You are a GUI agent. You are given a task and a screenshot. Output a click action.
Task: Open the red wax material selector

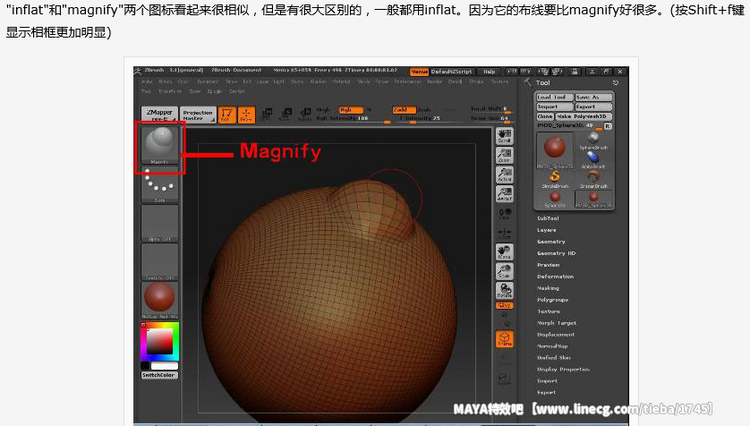(x=160, y=300)
